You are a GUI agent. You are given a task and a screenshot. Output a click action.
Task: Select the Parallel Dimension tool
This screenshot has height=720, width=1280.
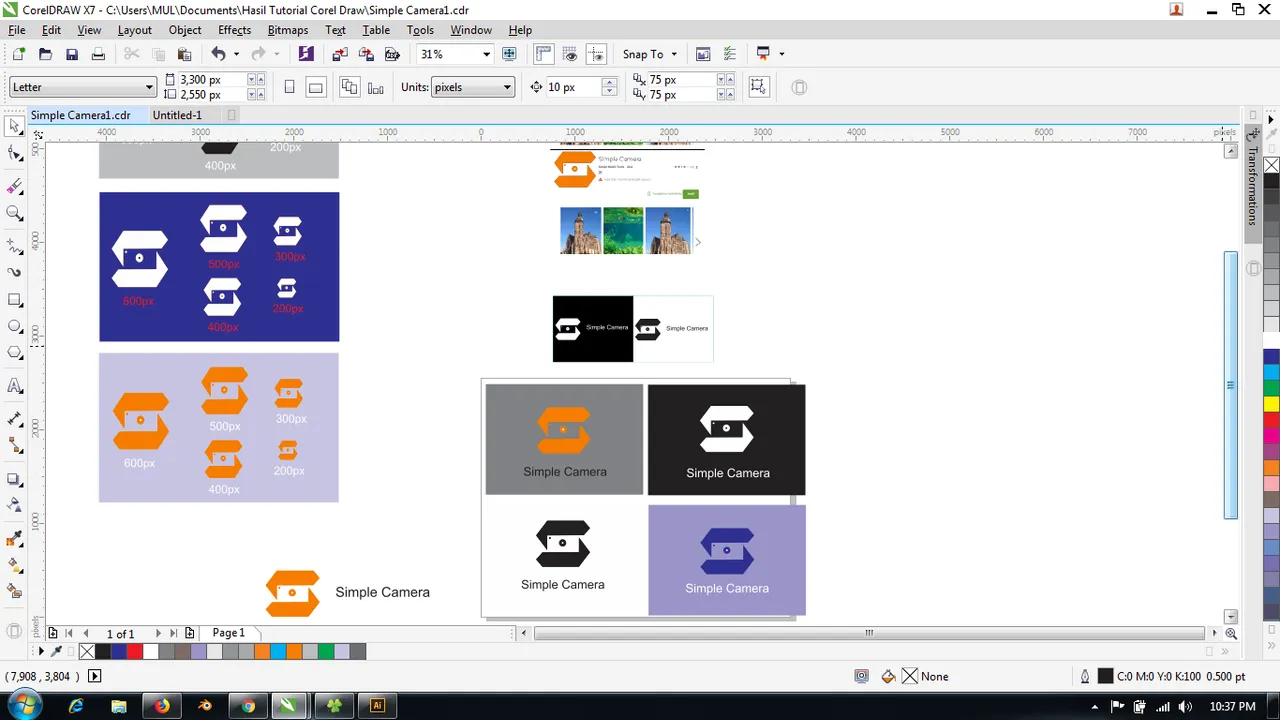click(x=14, y=419)
